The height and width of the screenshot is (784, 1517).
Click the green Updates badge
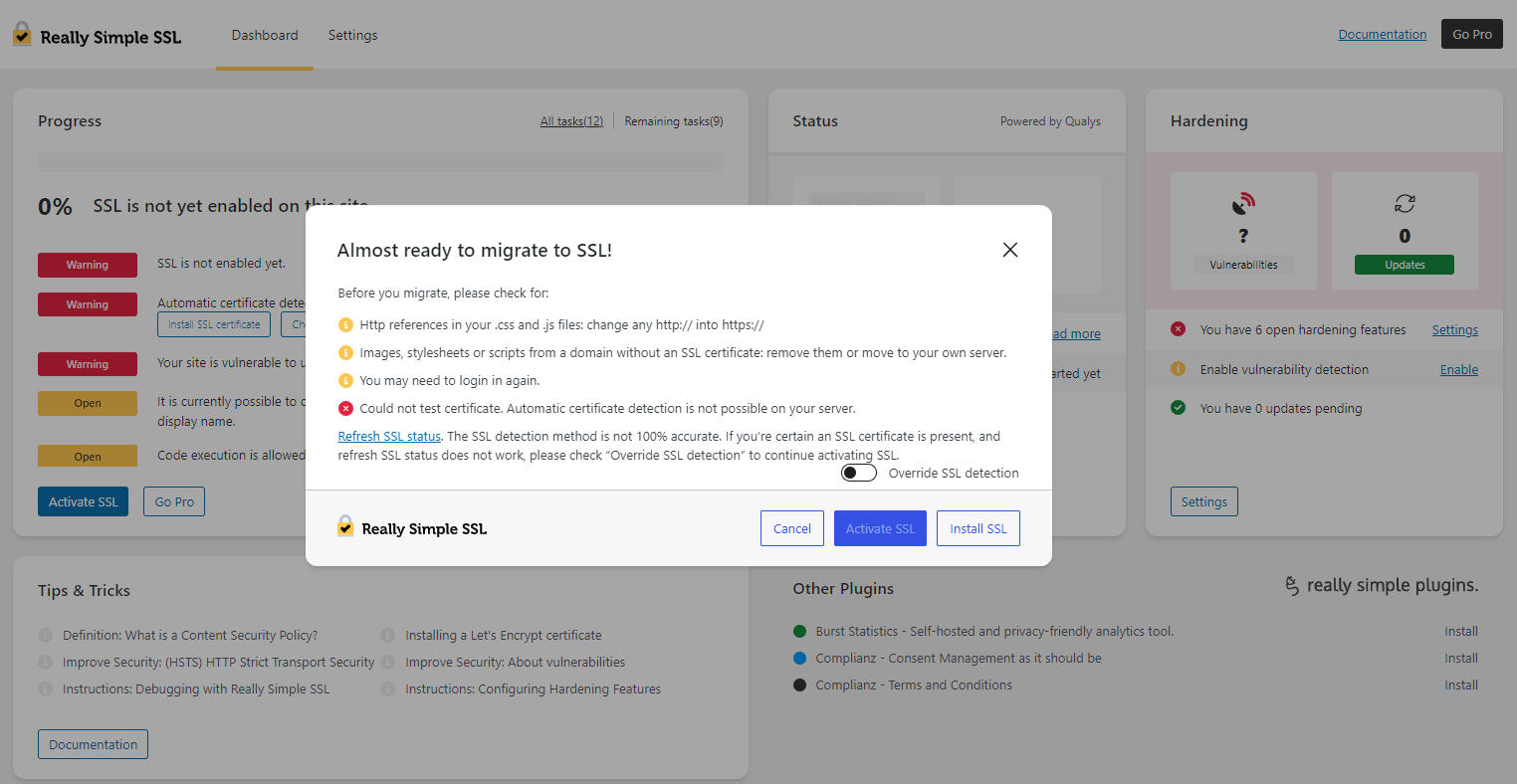click(x=1405, y=265)
